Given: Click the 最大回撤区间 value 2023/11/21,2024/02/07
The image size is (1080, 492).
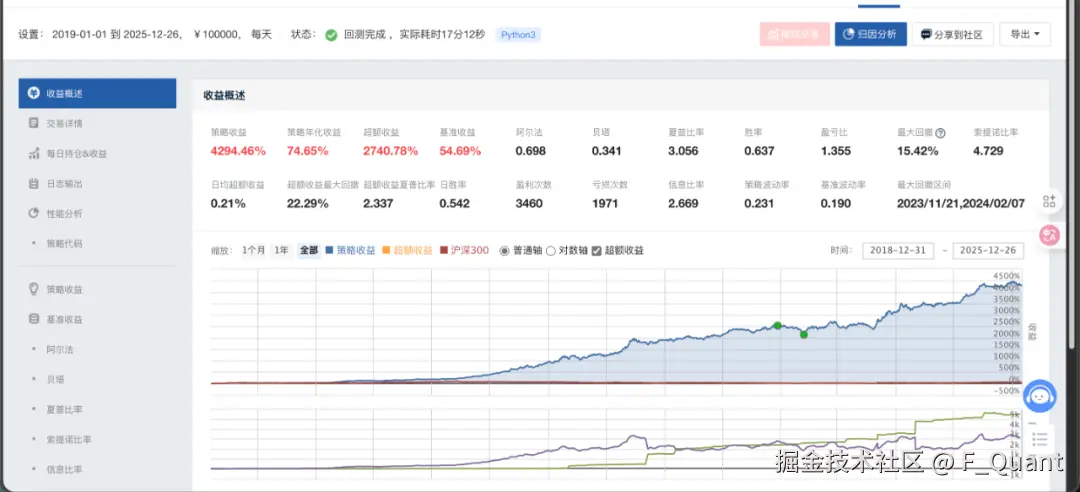Looking at the screenshot, I should (x=960, y=203).
